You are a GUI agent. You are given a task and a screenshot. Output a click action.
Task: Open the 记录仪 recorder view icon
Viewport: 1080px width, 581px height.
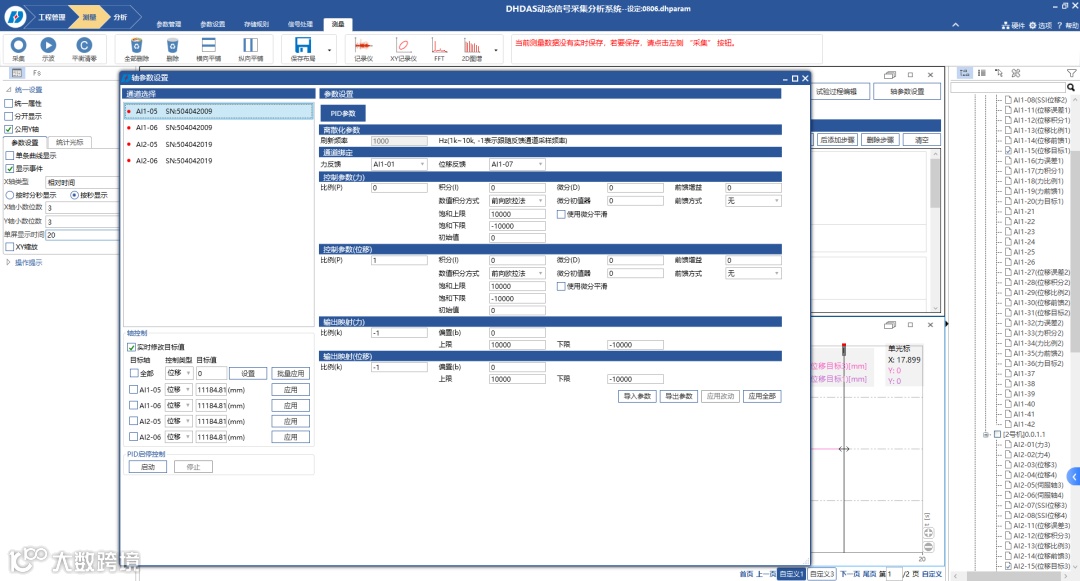tap(363, 45)
